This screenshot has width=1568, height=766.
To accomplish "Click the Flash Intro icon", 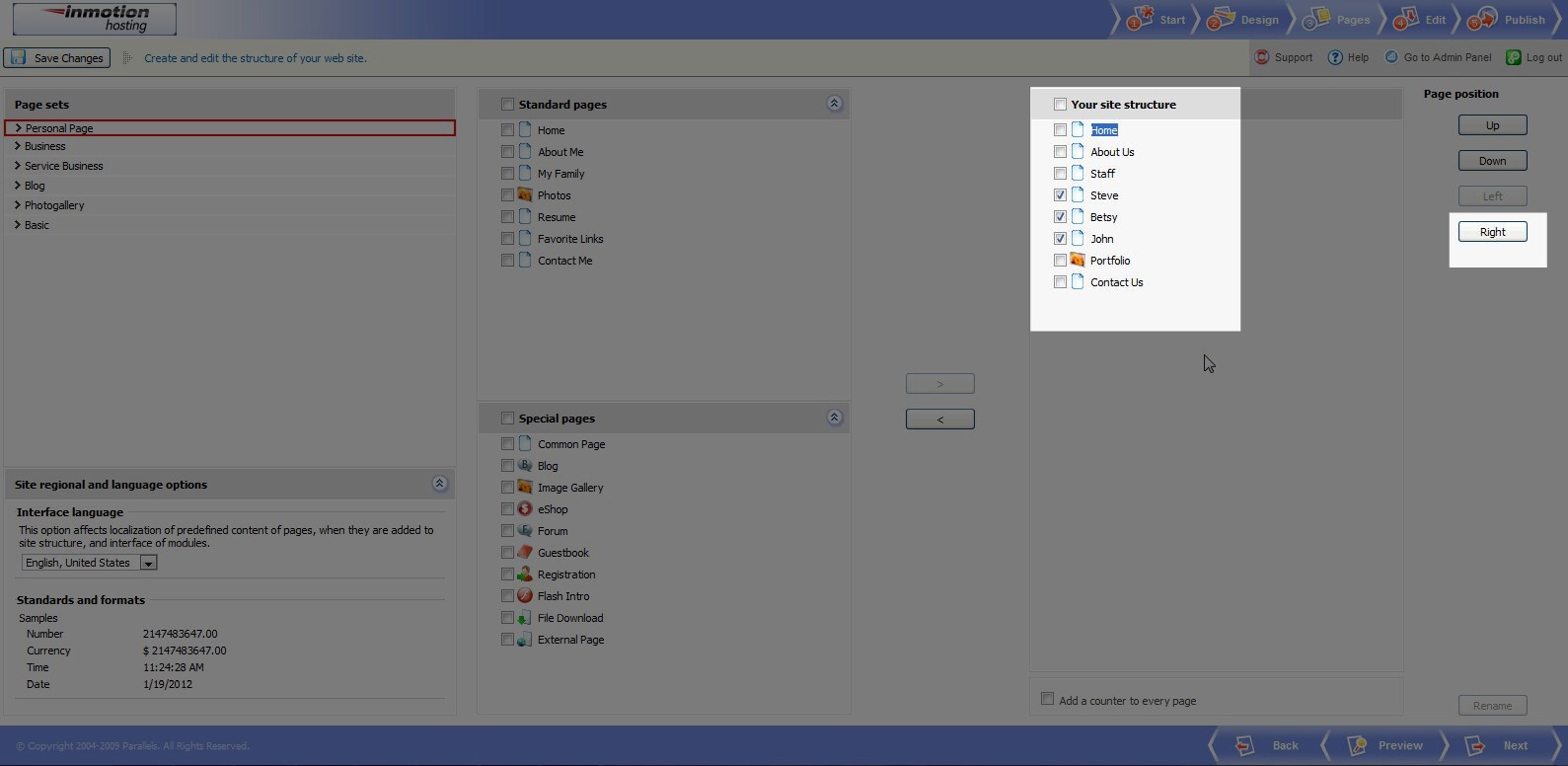I will pyautogui.click(x=525, y=596).
